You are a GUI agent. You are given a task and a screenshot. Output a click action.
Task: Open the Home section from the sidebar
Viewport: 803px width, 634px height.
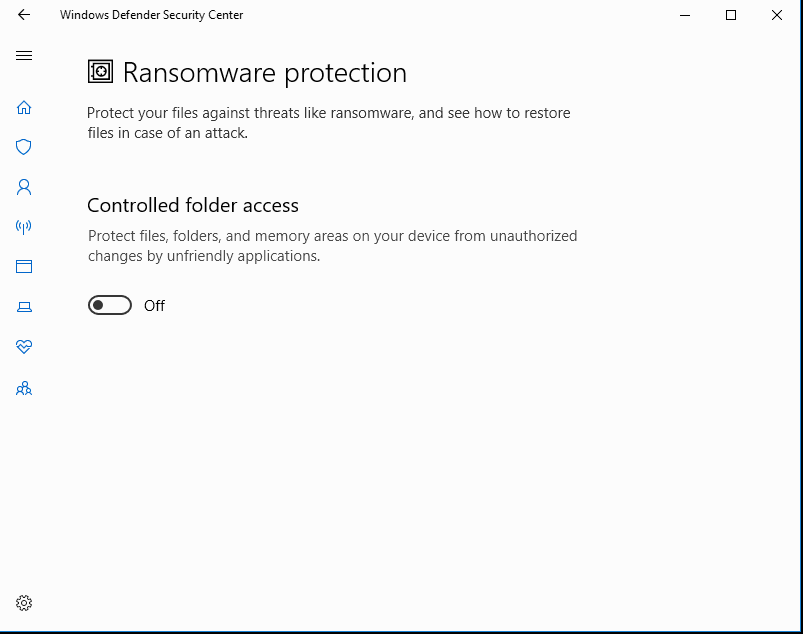click(24, 108)
